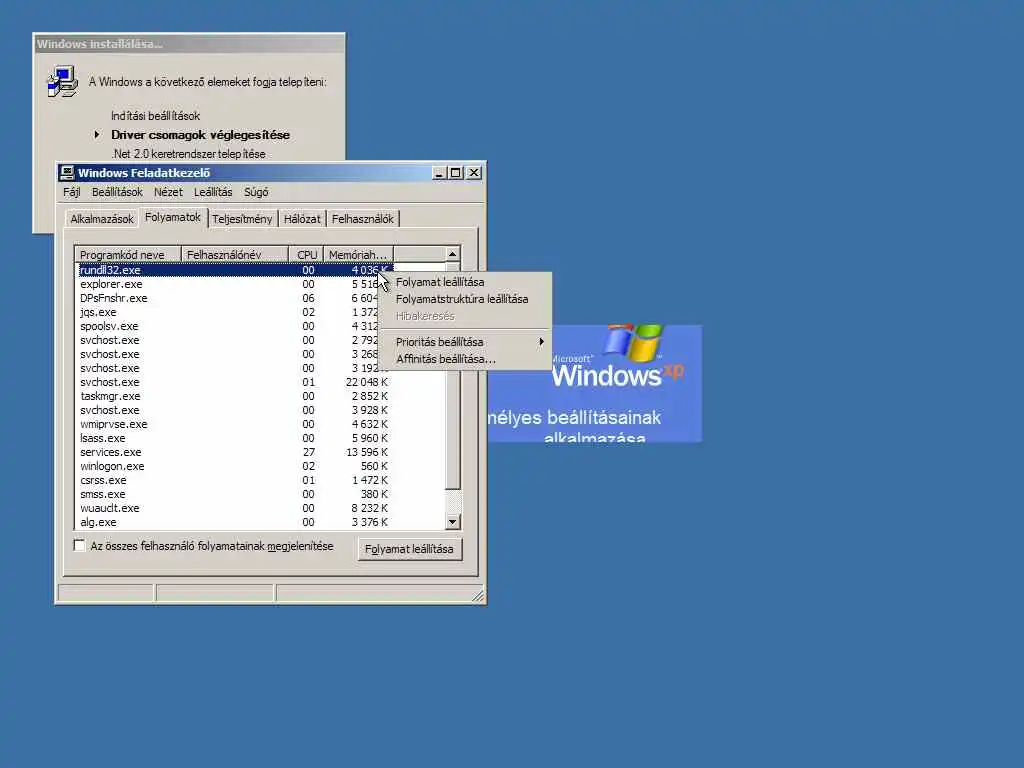Open the Fájl menu
Viewport: 1024px width, 768px height.
click(x=72, y=192)
